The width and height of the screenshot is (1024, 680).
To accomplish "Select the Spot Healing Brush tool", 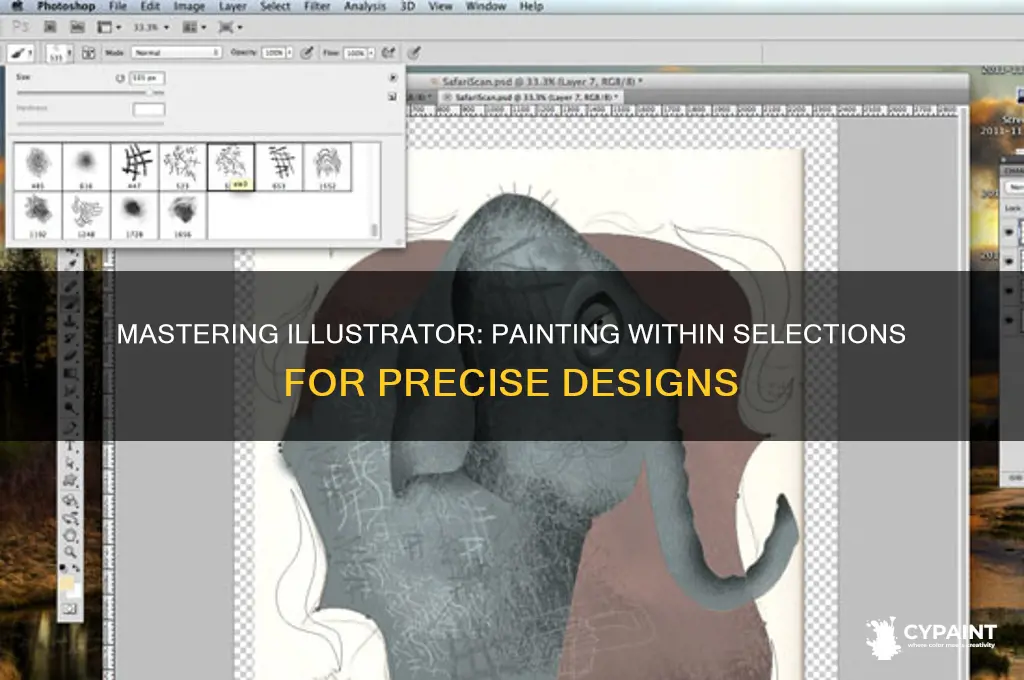I will tap(70, 286).
